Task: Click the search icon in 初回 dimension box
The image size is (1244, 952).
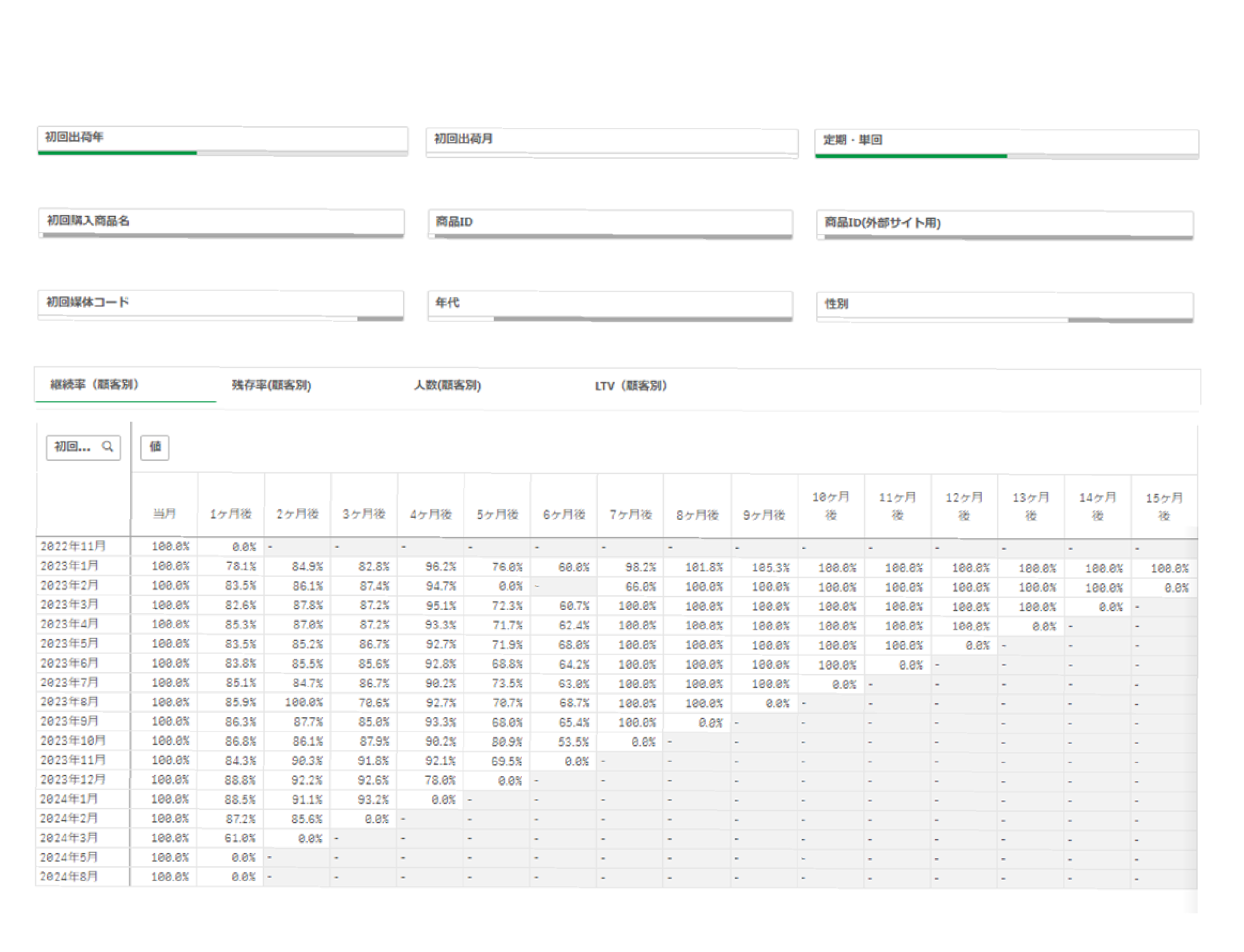Action: click(108, 447)
